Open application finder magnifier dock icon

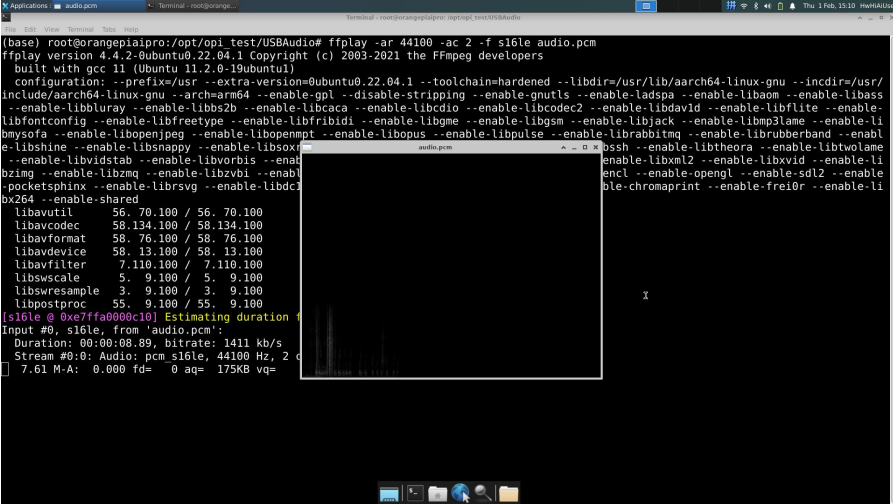point(483,493)
